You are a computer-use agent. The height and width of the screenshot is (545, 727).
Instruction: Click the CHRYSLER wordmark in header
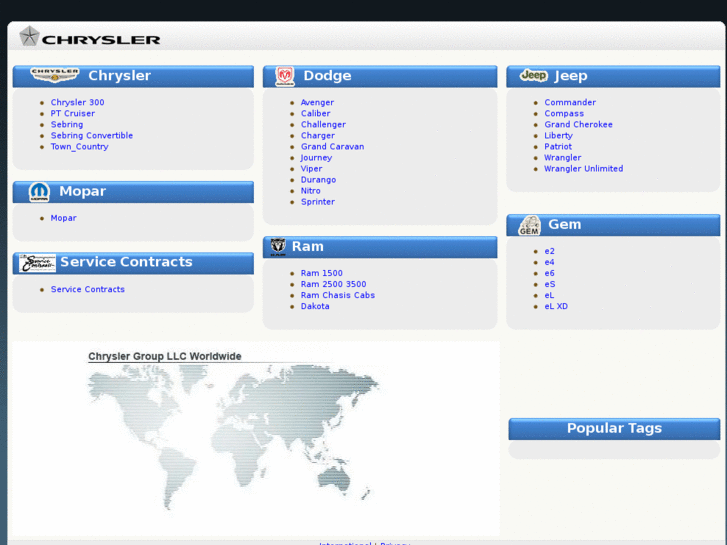(101, 40)
